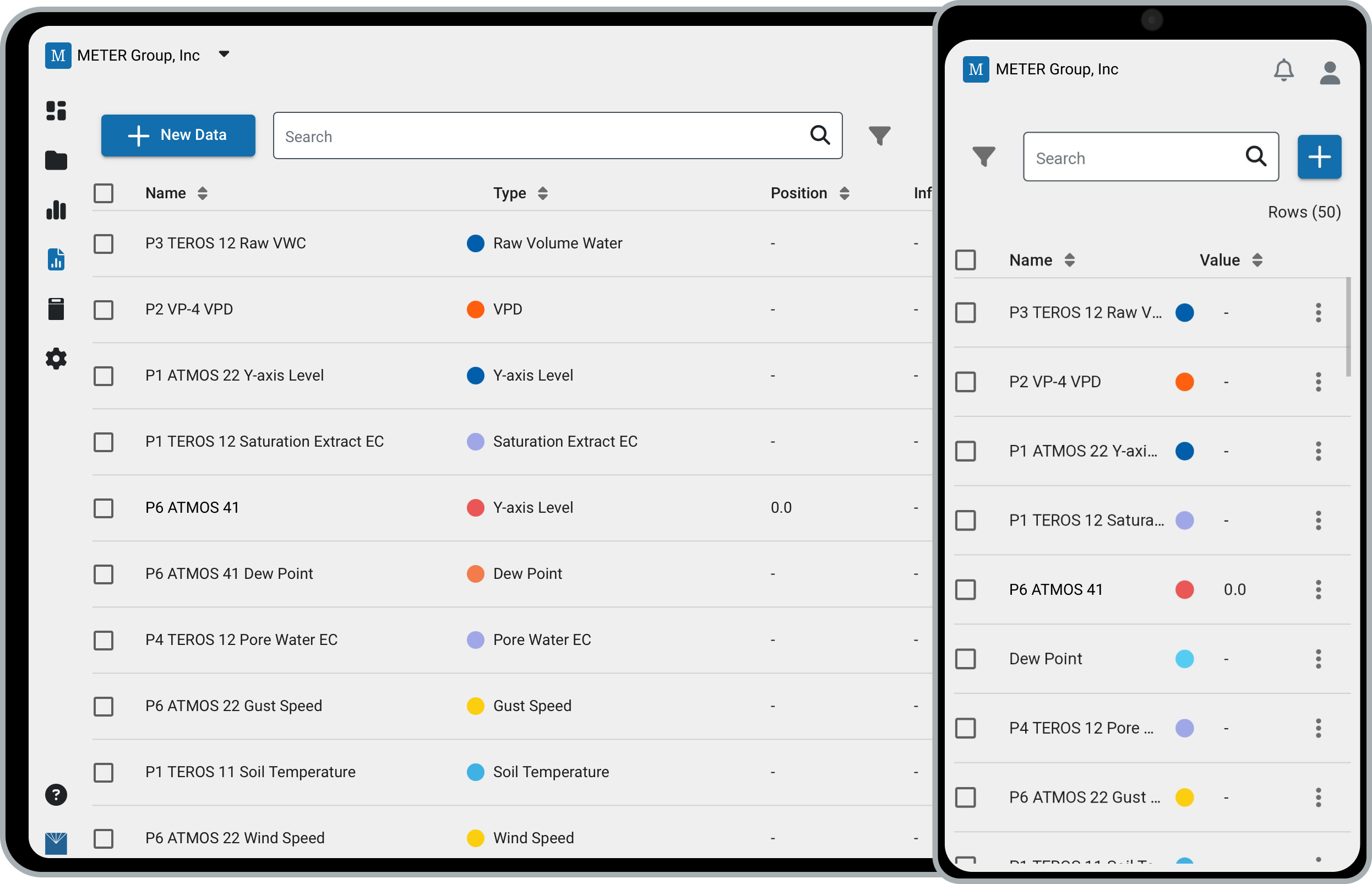Open the more menu for P1 TEROS 12 Satura on the phone

(1318, 520)
